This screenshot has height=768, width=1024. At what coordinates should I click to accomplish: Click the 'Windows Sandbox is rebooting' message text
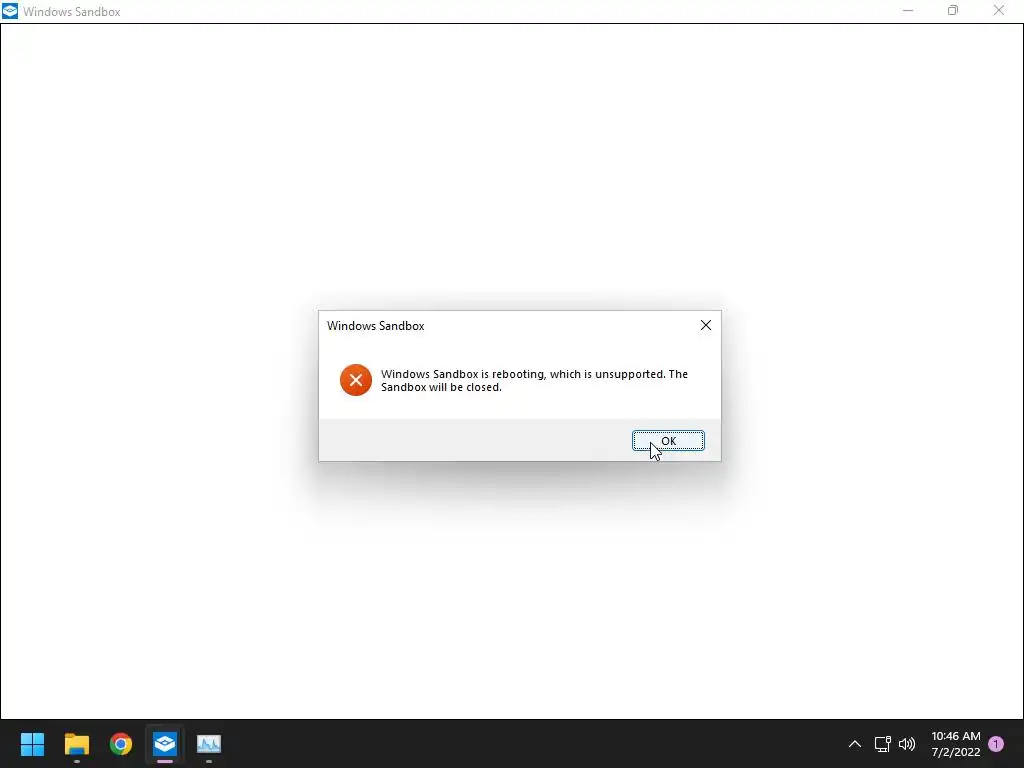[x=534, y=380]
